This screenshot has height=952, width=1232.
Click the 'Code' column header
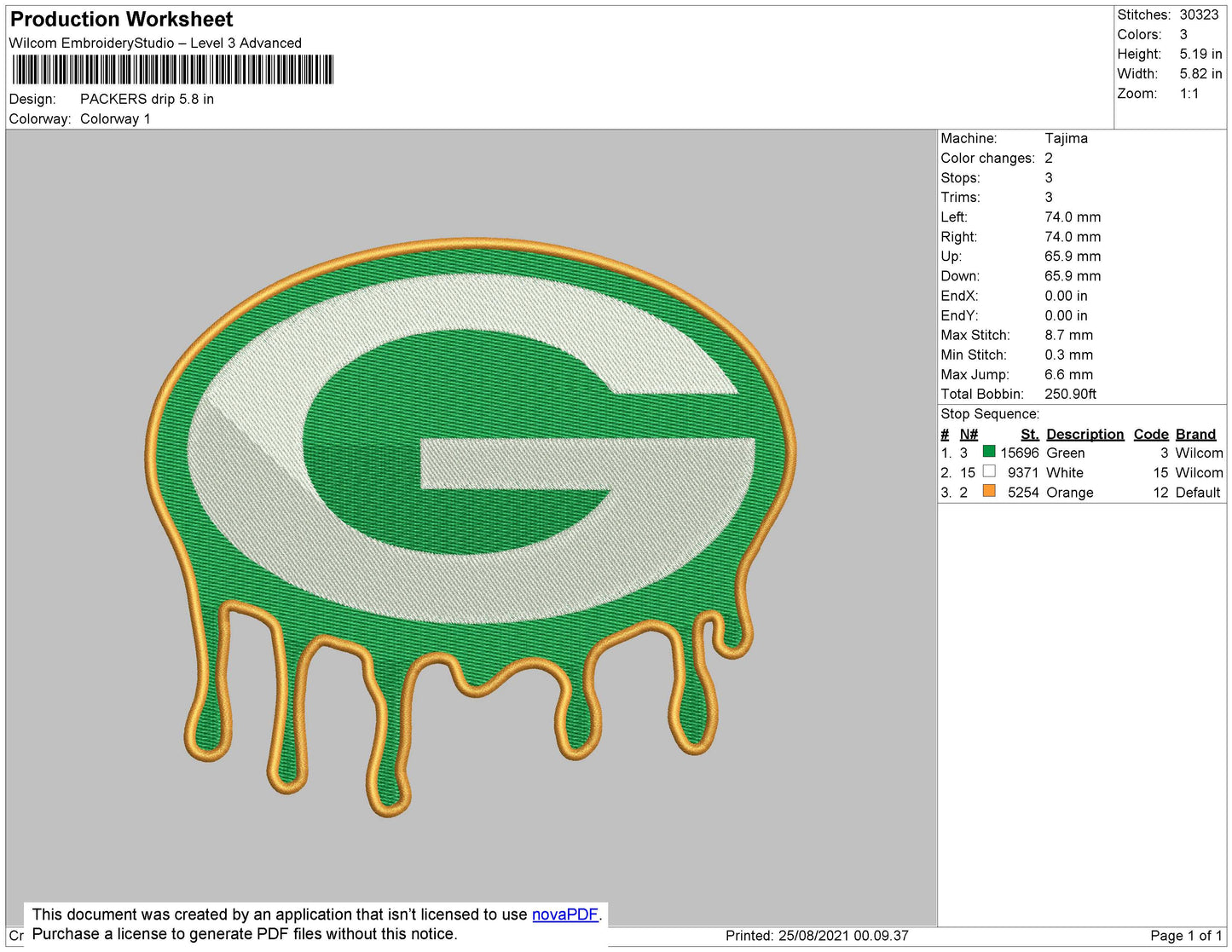[1151, 435]
